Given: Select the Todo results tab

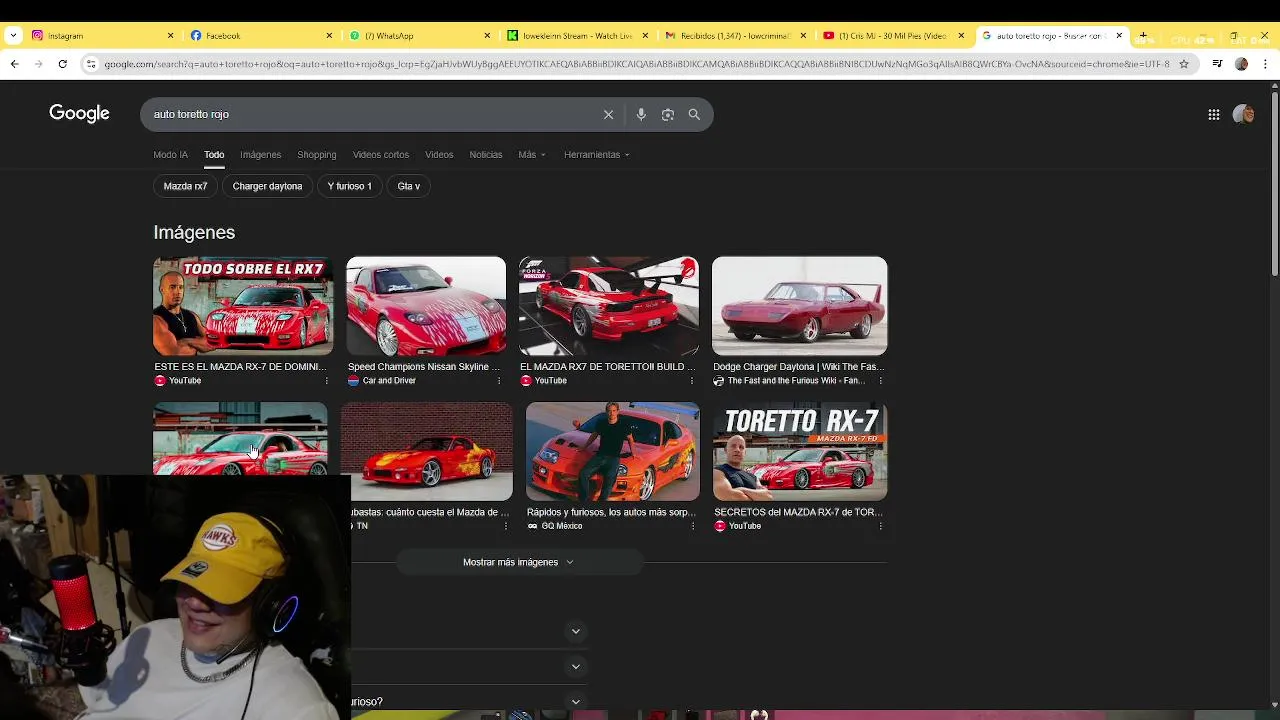Looking at the screenshot, I should click(x=214, y=155).
